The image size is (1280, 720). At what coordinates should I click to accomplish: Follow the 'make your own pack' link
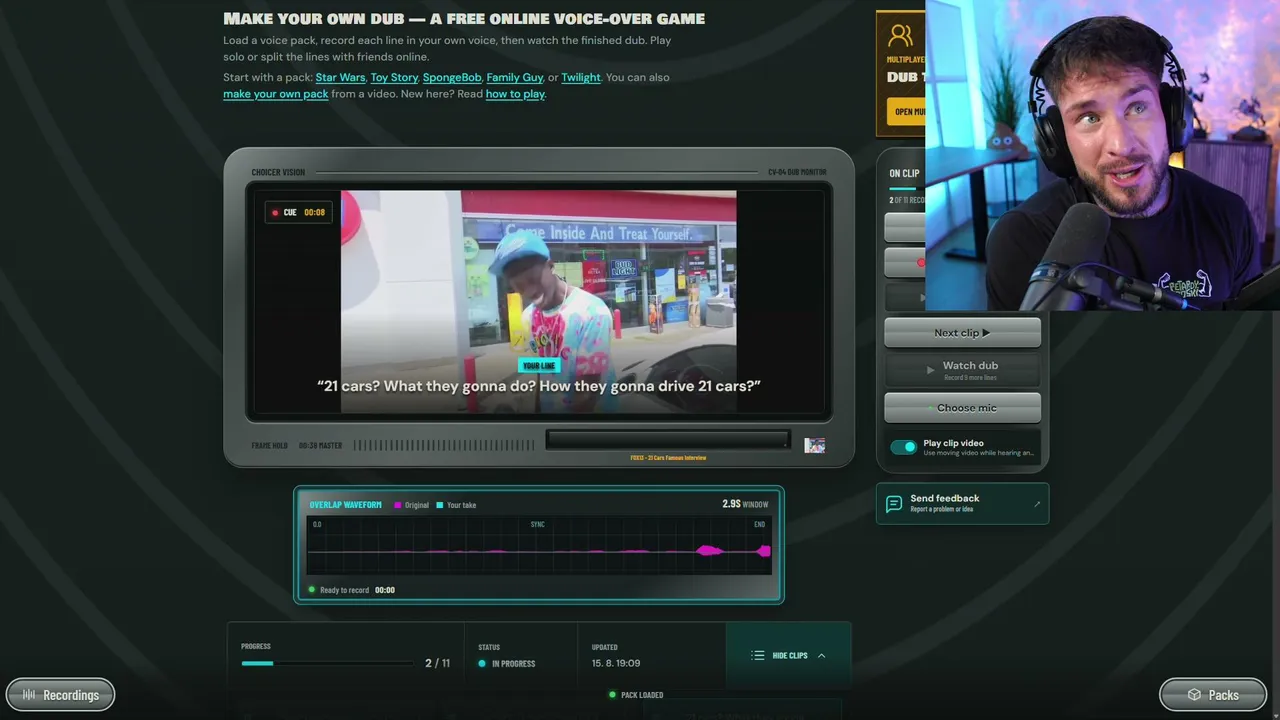(276, 94)
